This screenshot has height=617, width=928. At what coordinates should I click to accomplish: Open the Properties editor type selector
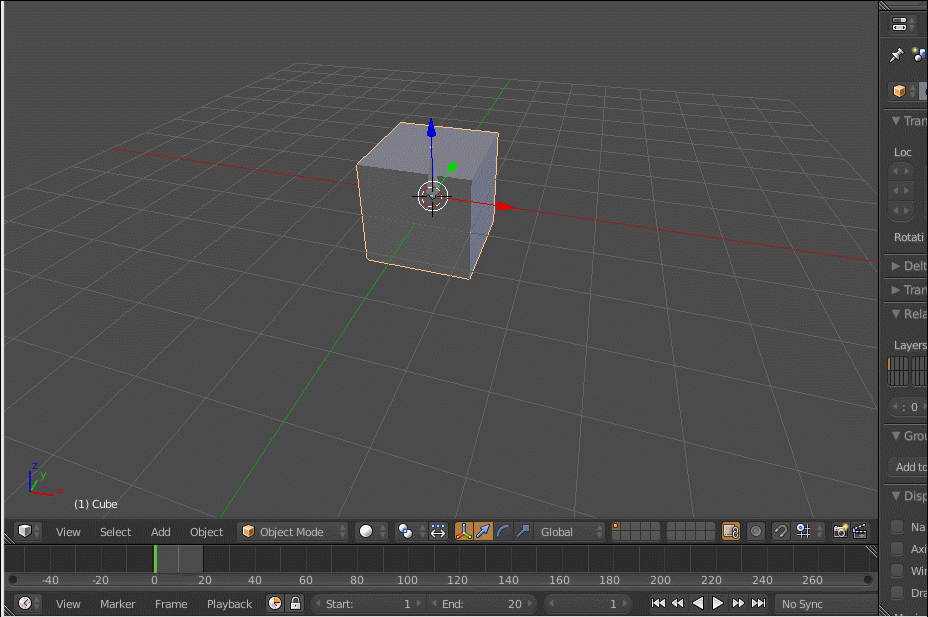tap(903, 25)
